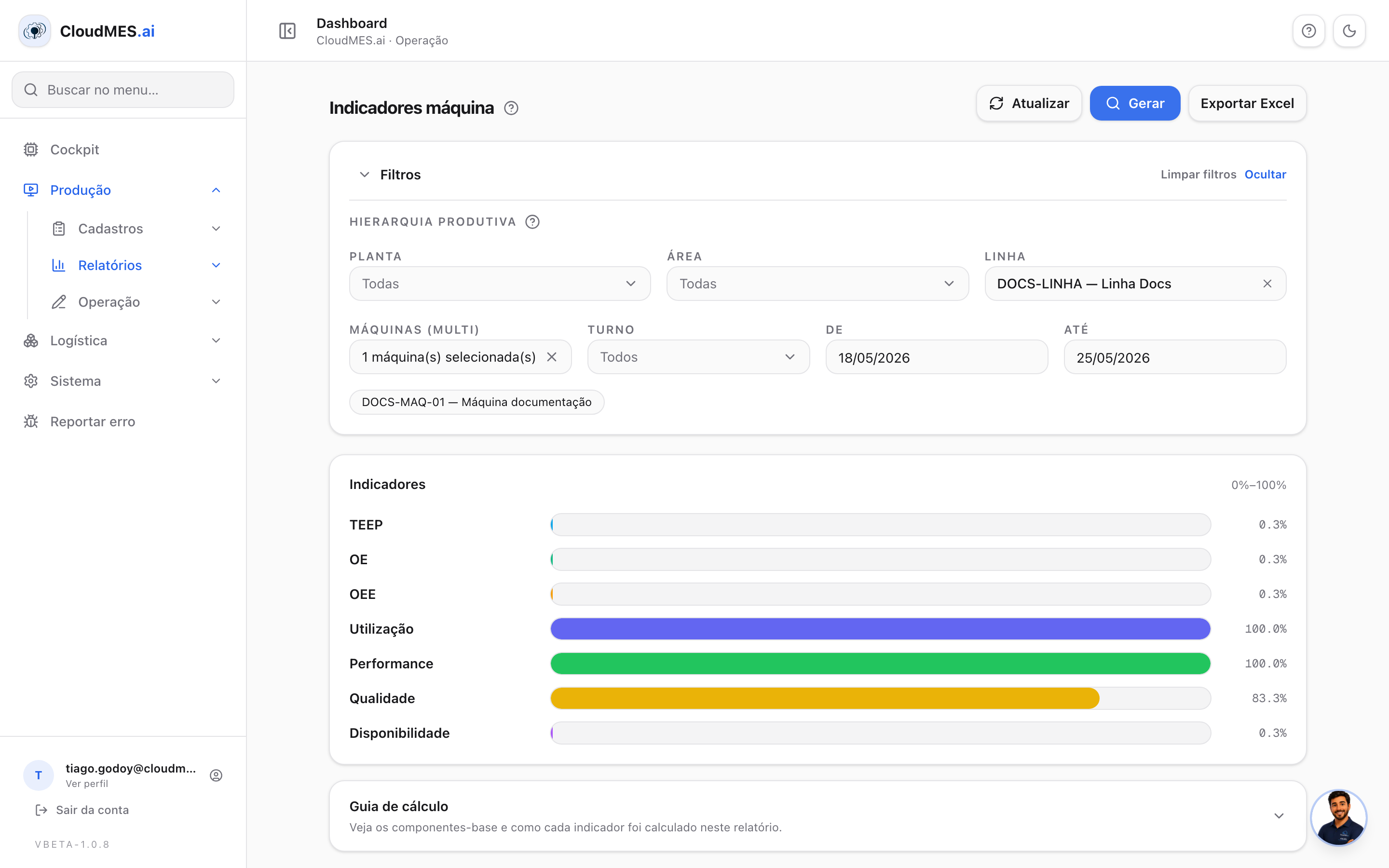Focus the Buscar no menu search field
Screen dimensions: 1389x868
pos(123,90)
